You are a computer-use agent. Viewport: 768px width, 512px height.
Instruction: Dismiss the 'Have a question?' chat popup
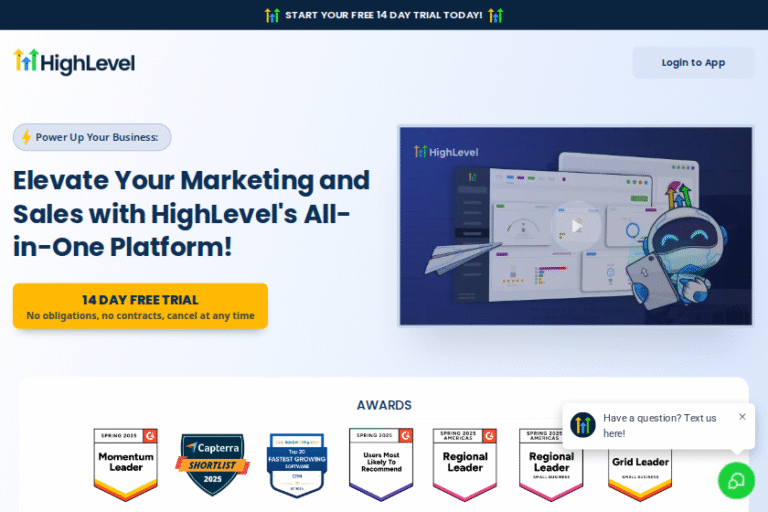coord(742,416)
